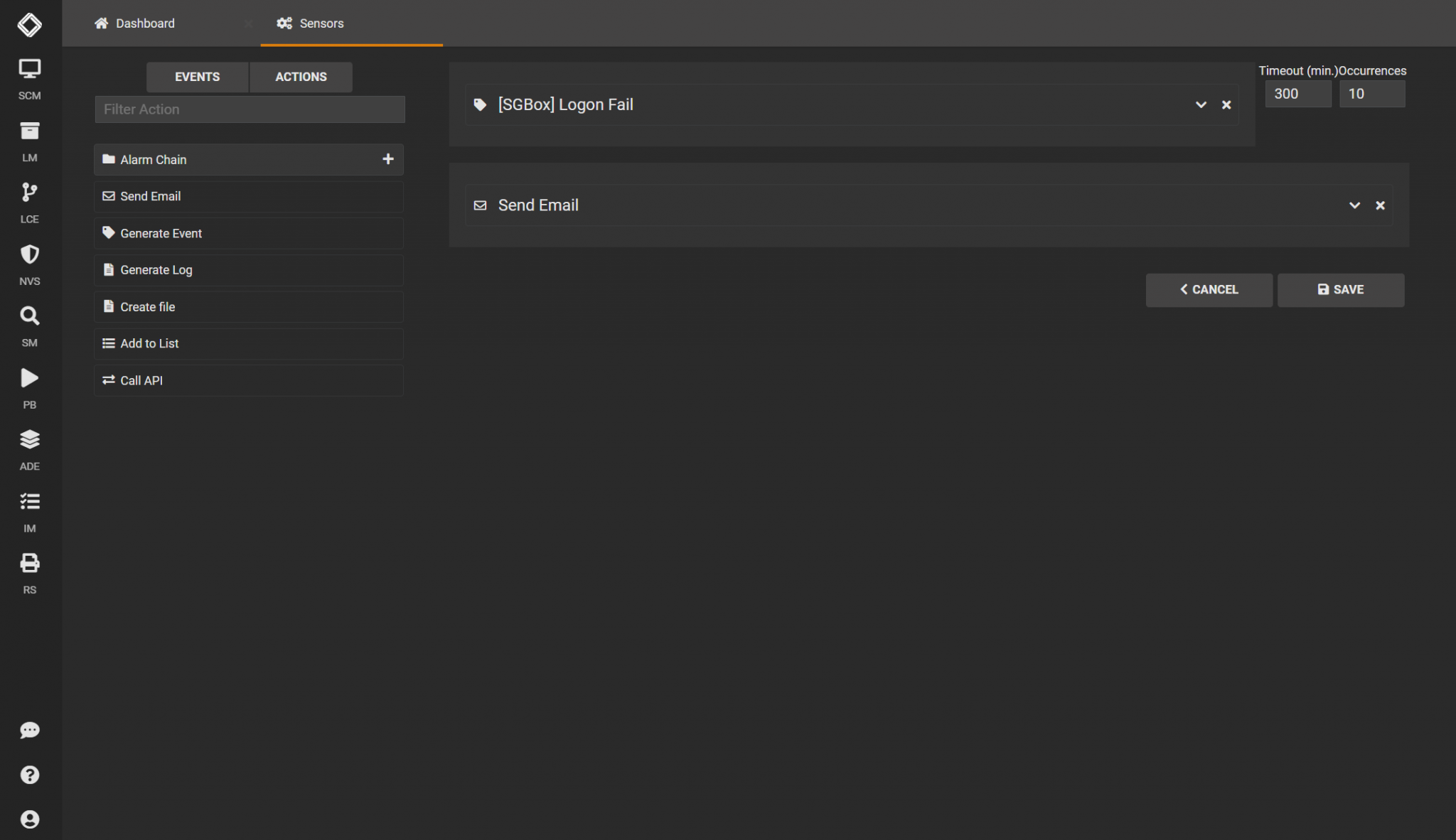Open the ADE module from the sidebar
The width and height of the screenshot is (1456, 840).
tap(29, 439)
